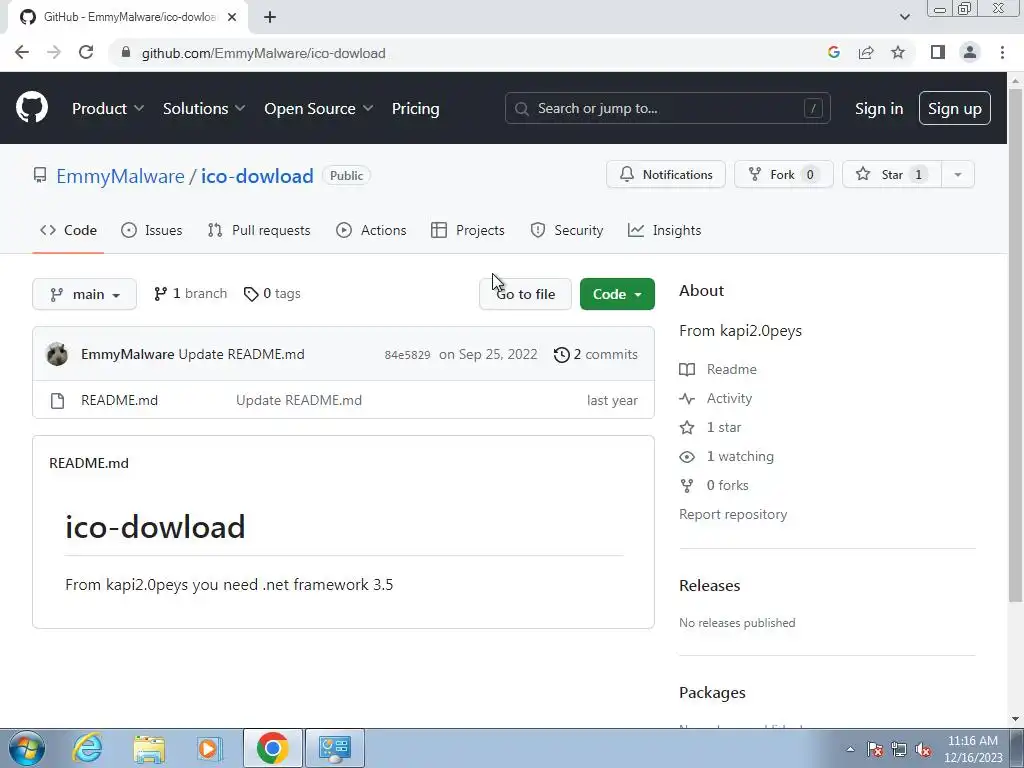The image size is (1024, 768).
Task: Open File Explorer taskbar icon
Action: 149,748
